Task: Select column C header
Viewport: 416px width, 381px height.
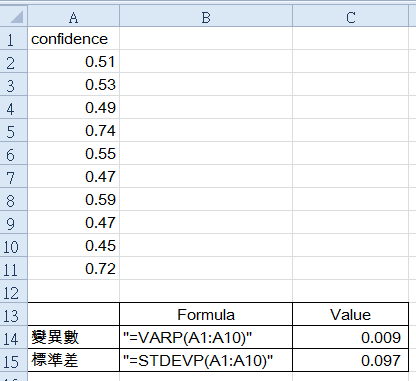Action: tap(350, 16)
